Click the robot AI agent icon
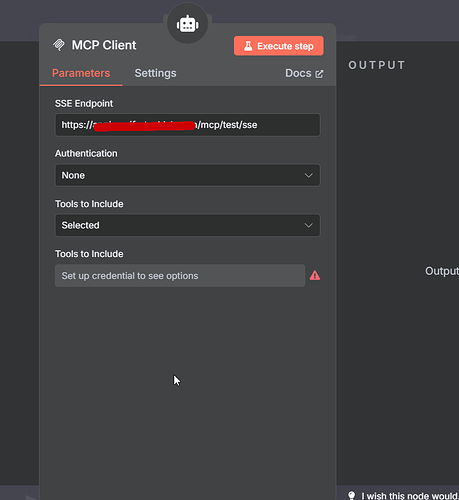The image size is (459, 500). tap(188, 24)
